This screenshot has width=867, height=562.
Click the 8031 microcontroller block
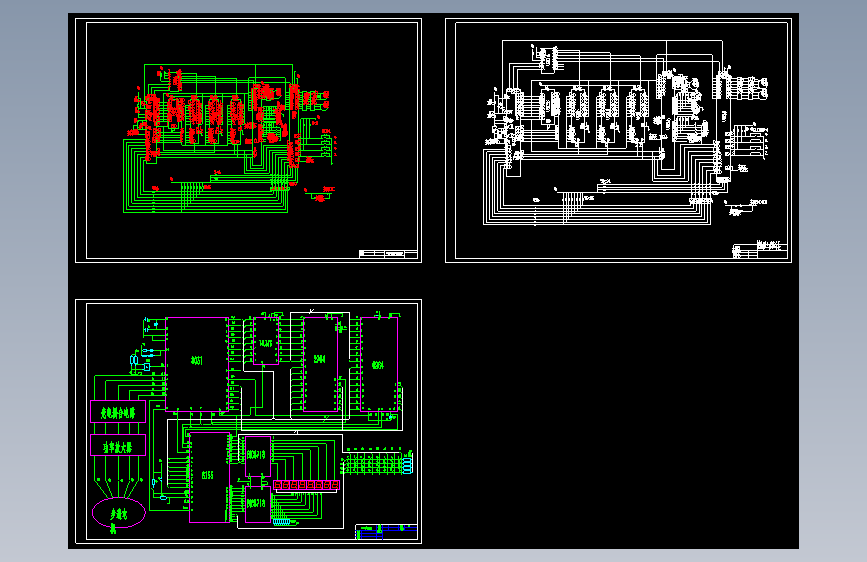pos(197,364)
